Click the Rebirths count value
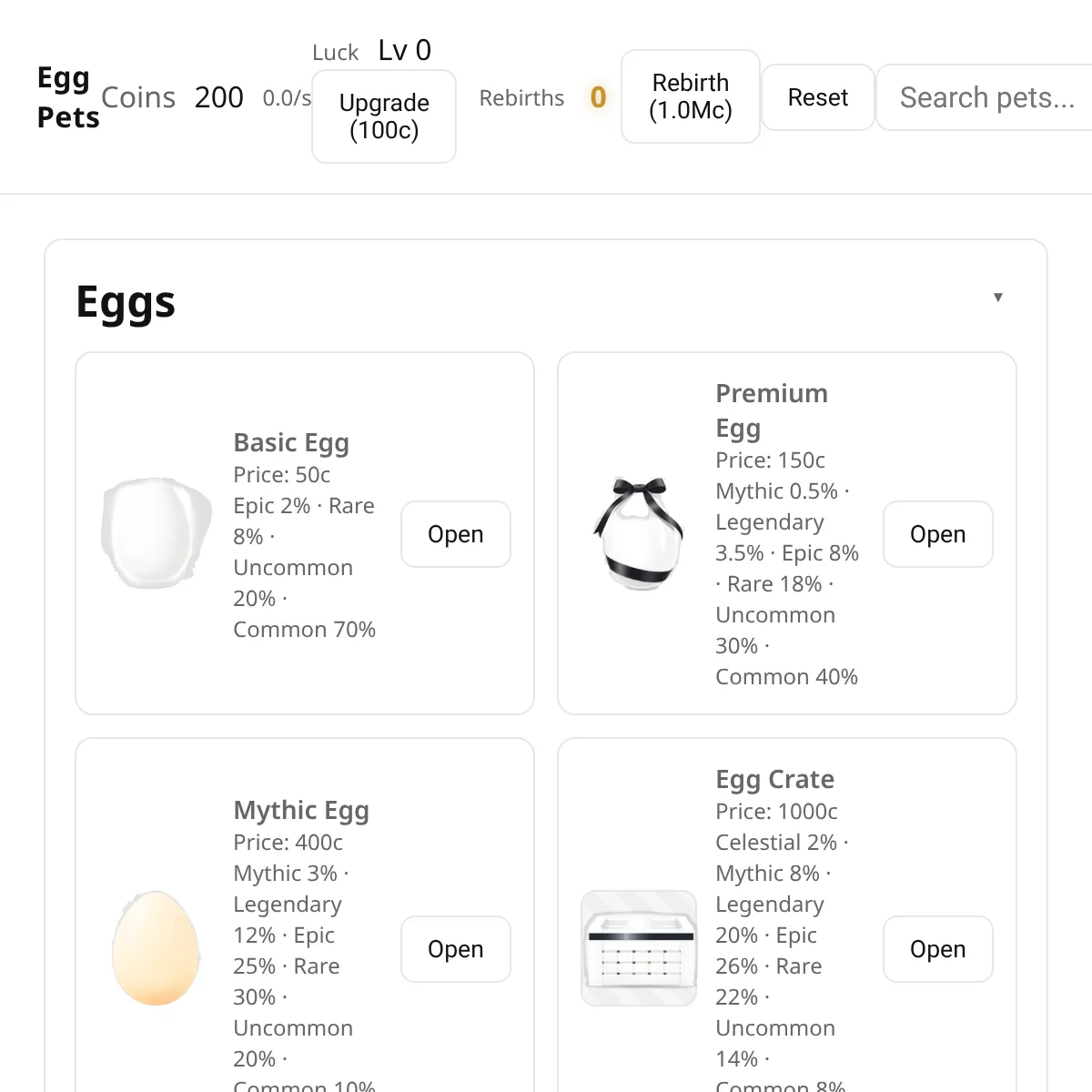 [598, 97]
